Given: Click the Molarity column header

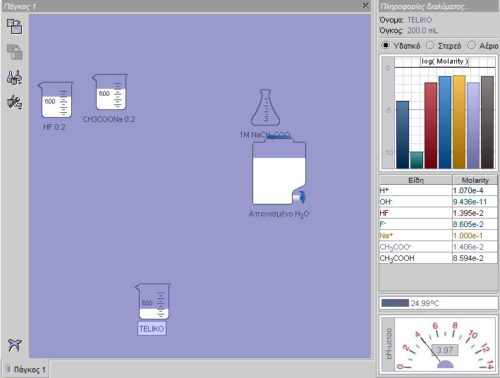Looking at the screenshot, I should point(475,180).
